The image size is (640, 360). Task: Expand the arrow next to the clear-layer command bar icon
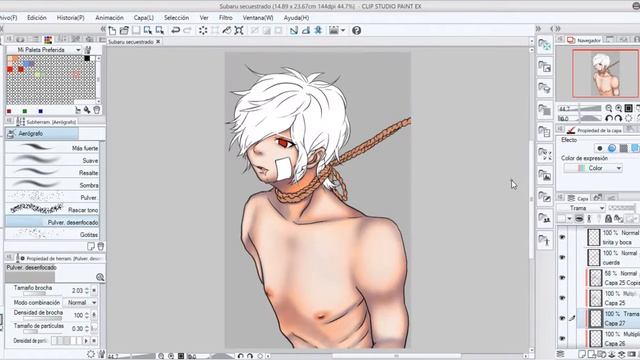[343, 30]
